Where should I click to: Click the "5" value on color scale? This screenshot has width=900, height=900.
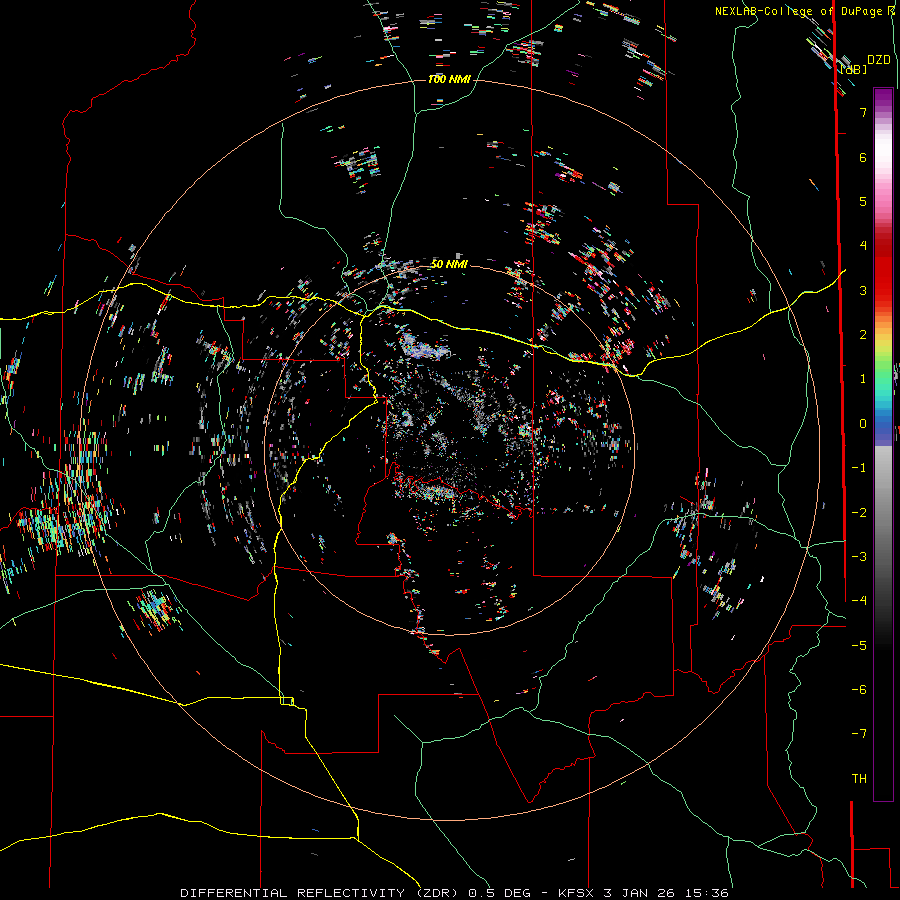(863, 201)
